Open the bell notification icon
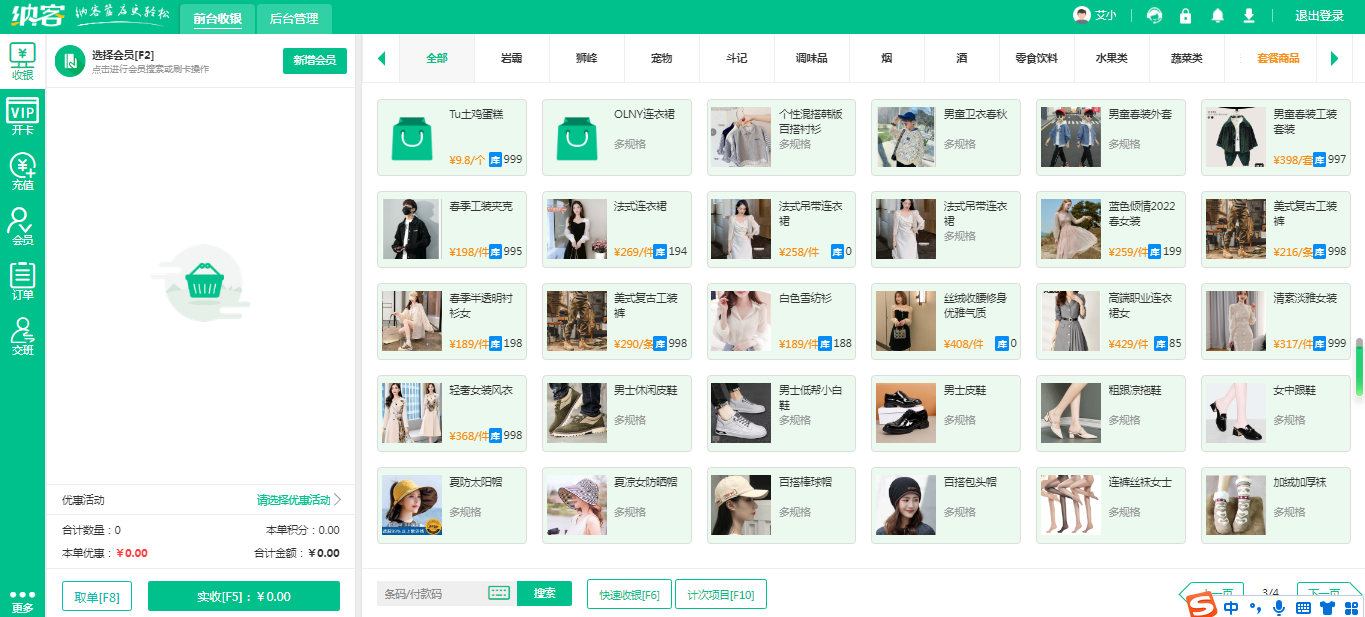 pyautogui.click(x=1219, y=15)
